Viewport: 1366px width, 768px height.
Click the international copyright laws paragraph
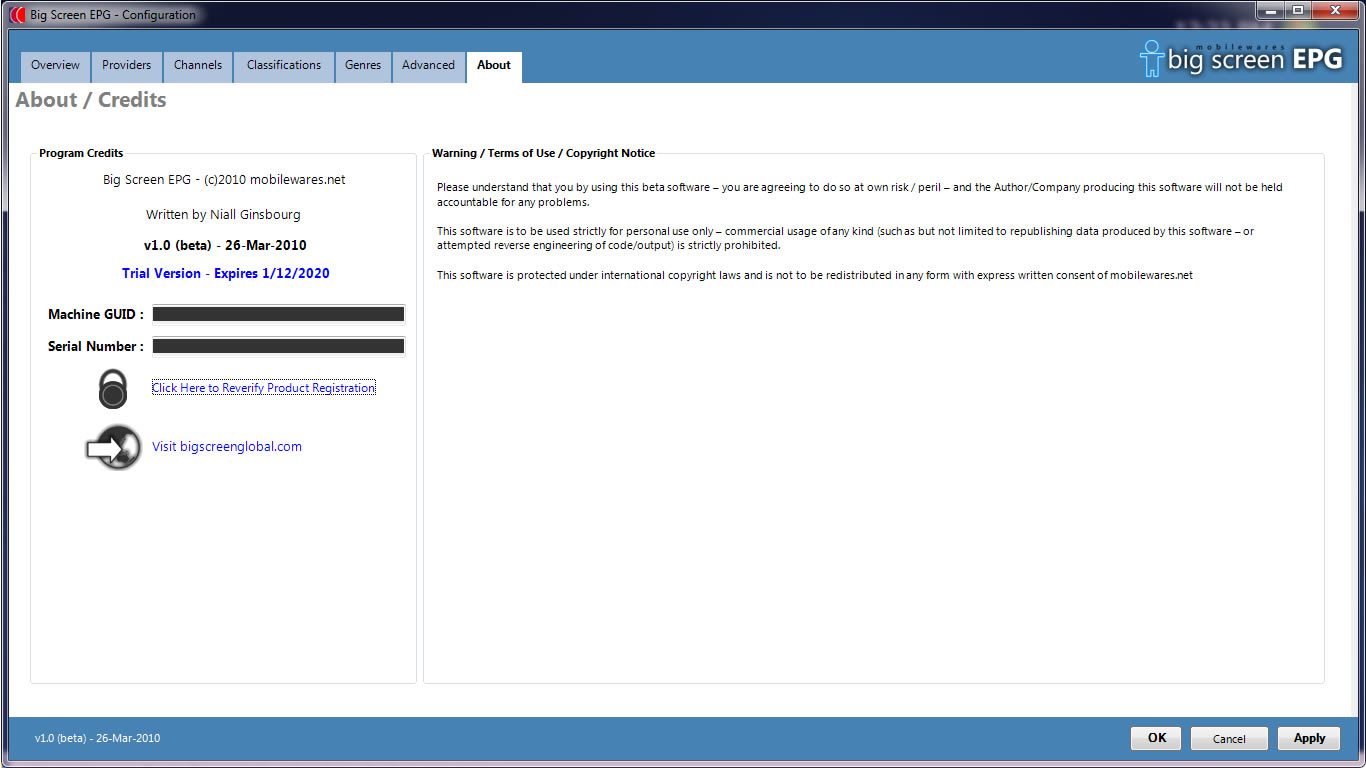click(x=815, y=275)
